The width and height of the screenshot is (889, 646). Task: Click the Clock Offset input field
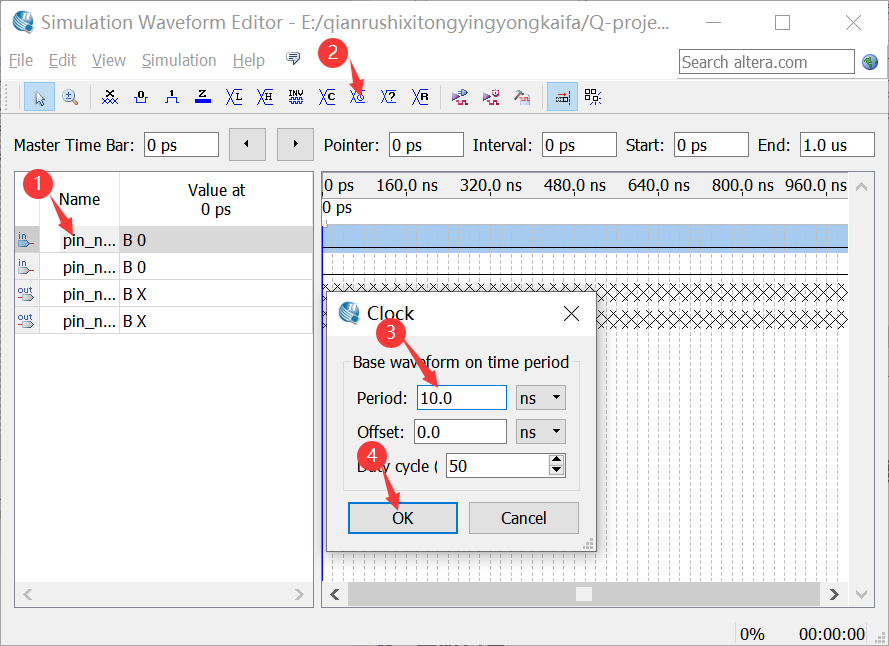(x=460, y=432)
